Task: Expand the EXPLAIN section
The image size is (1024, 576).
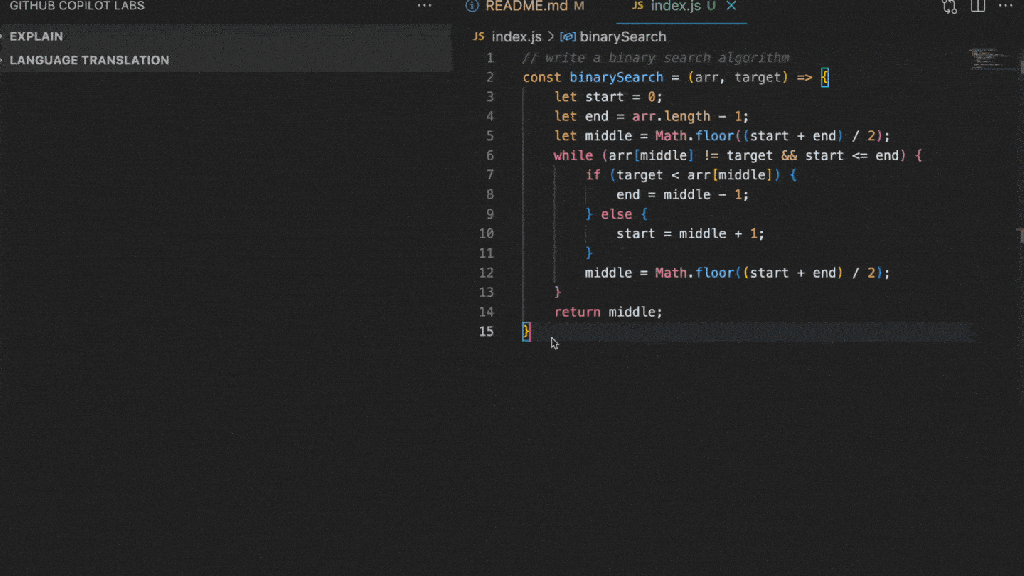Action: (x=36, y=37)
